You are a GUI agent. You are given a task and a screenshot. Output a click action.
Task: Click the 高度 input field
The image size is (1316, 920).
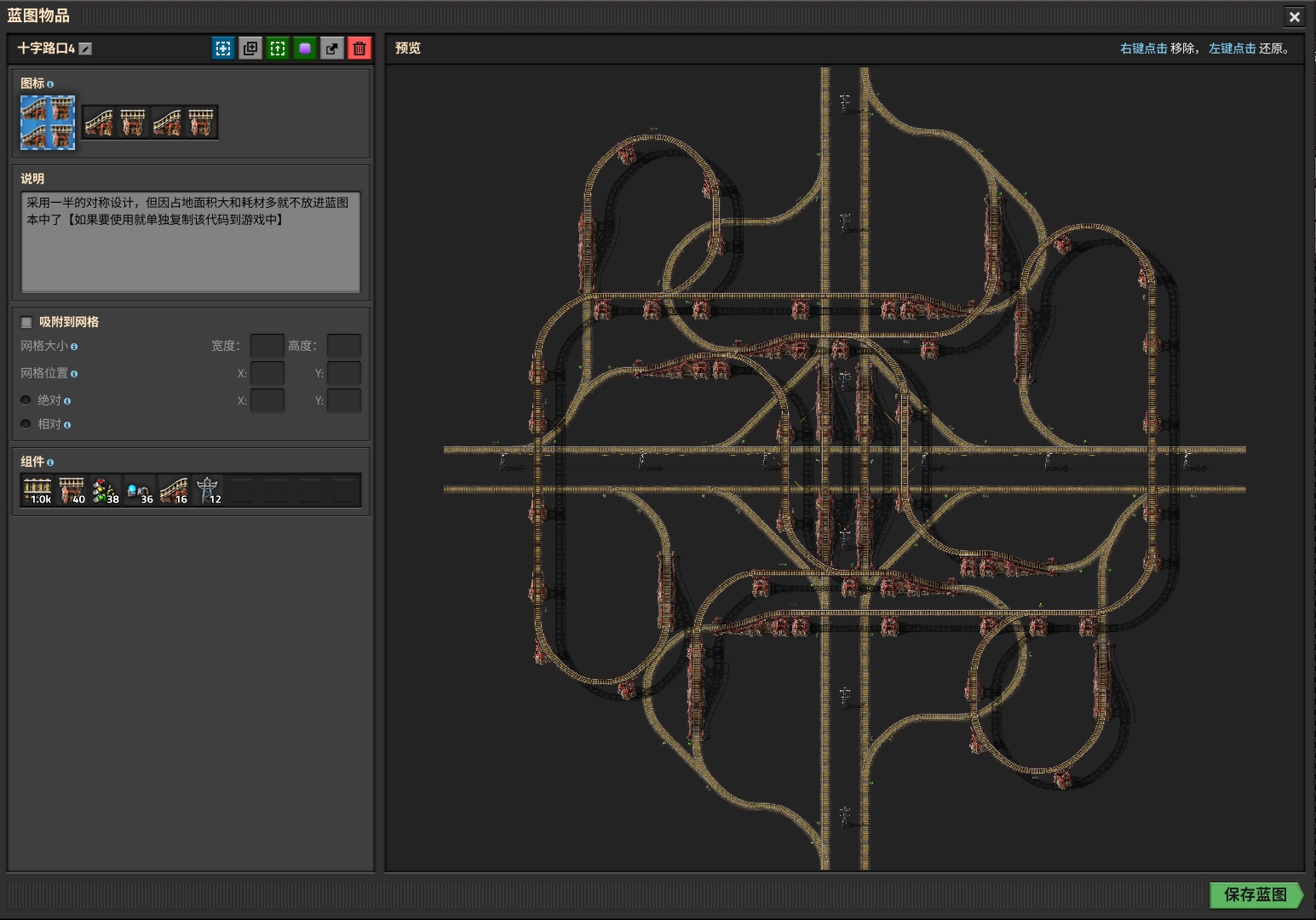pos(344,346)
